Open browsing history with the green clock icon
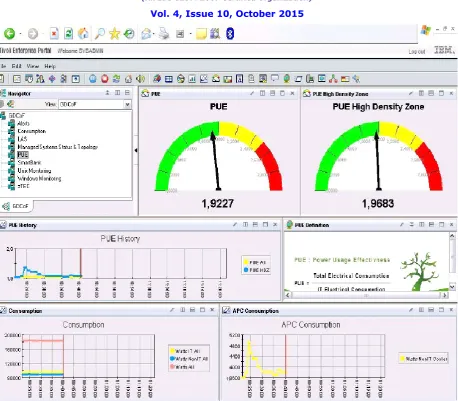Viewport: 458px width, 401px height. point(129,33)
